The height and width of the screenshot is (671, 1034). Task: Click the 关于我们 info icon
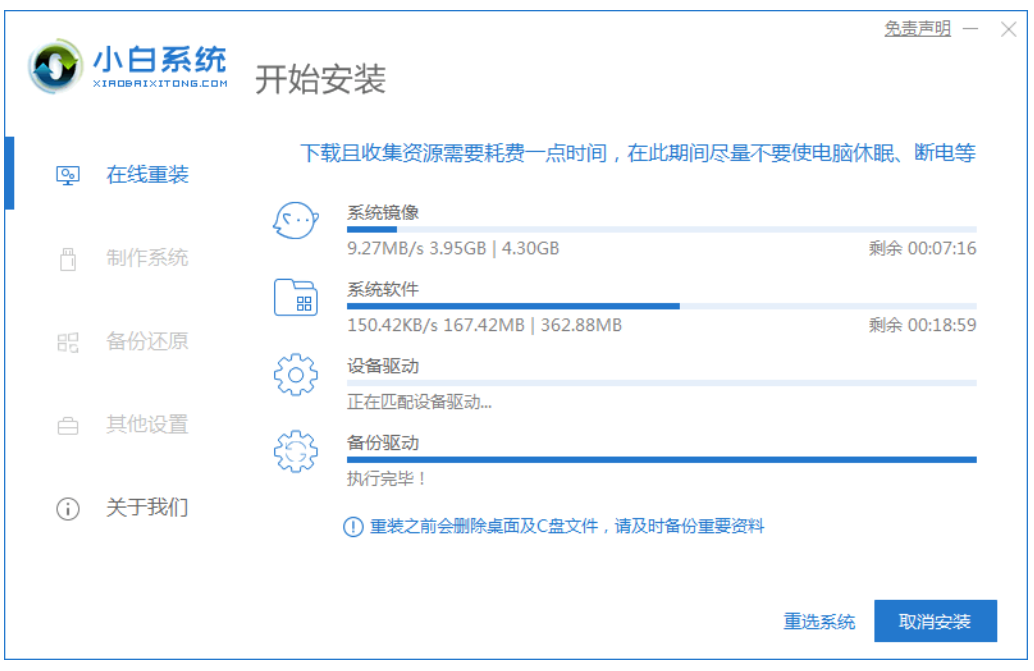[x=67, y=508]
